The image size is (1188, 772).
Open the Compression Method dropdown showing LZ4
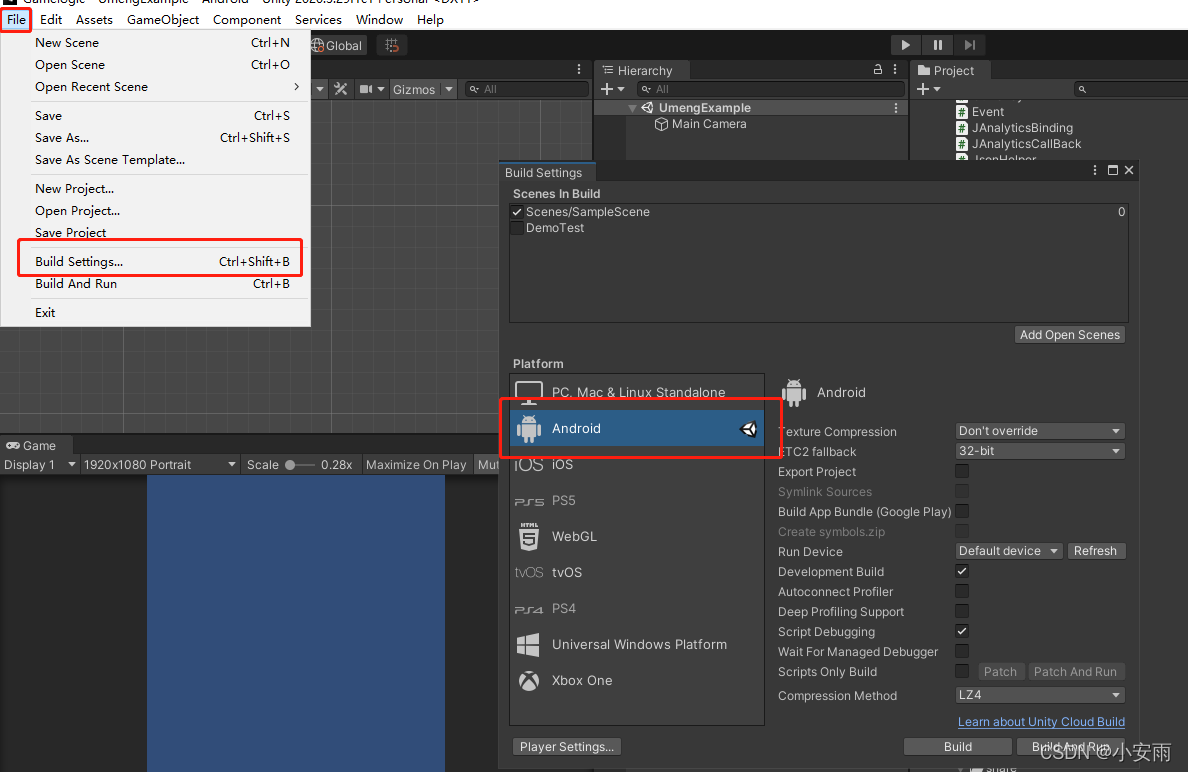[1040, 694]
